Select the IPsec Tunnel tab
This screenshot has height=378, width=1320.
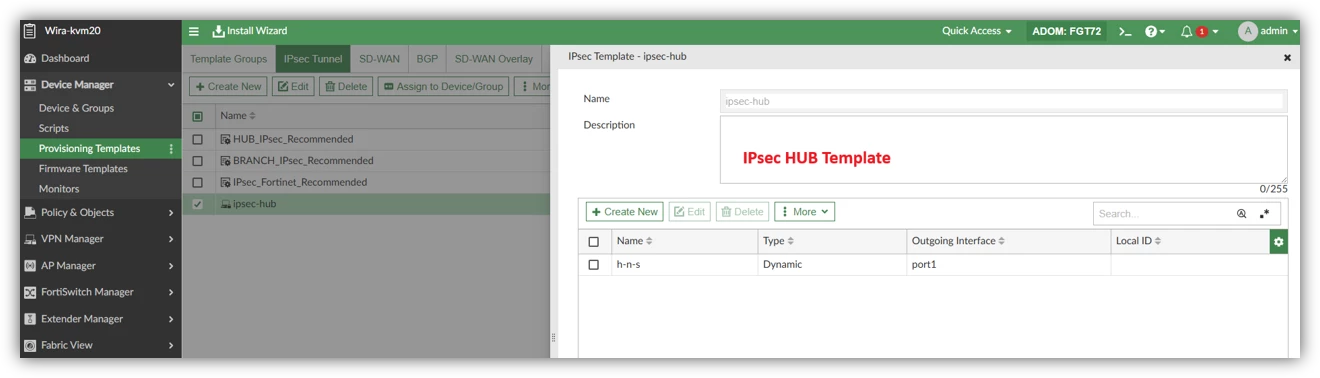[313, 59]
